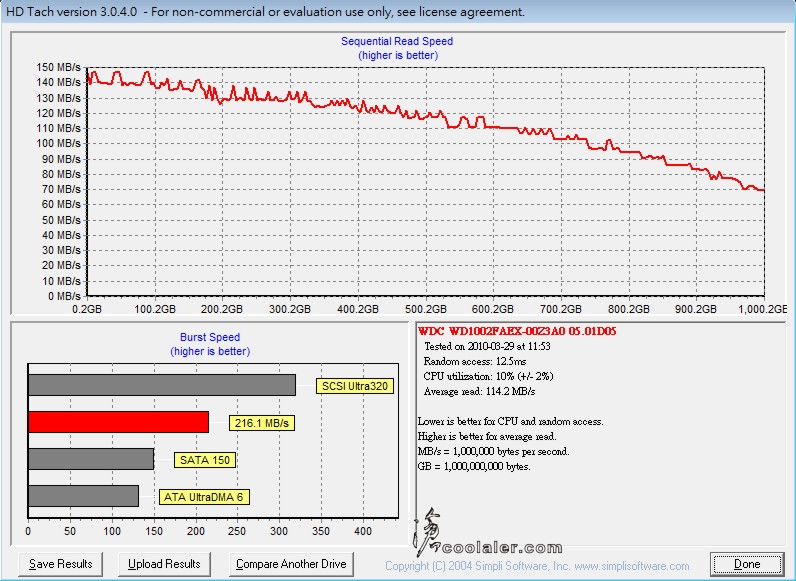Click the 700.2GB axis label
This screenshot has height=581, width=796.
(560, 309)
